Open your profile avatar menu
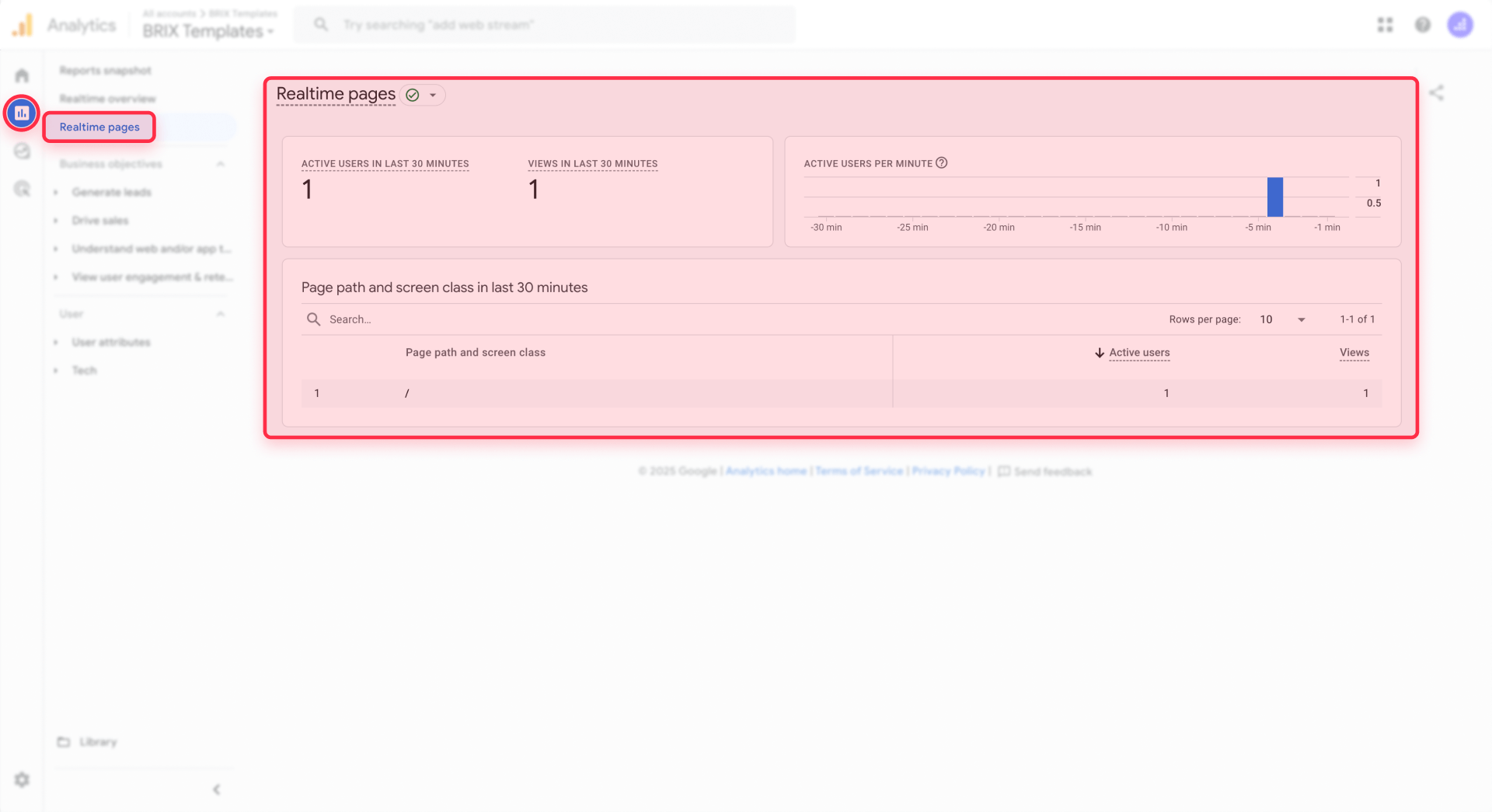This screenshot has width=1492, height=812. point(1462,24)
